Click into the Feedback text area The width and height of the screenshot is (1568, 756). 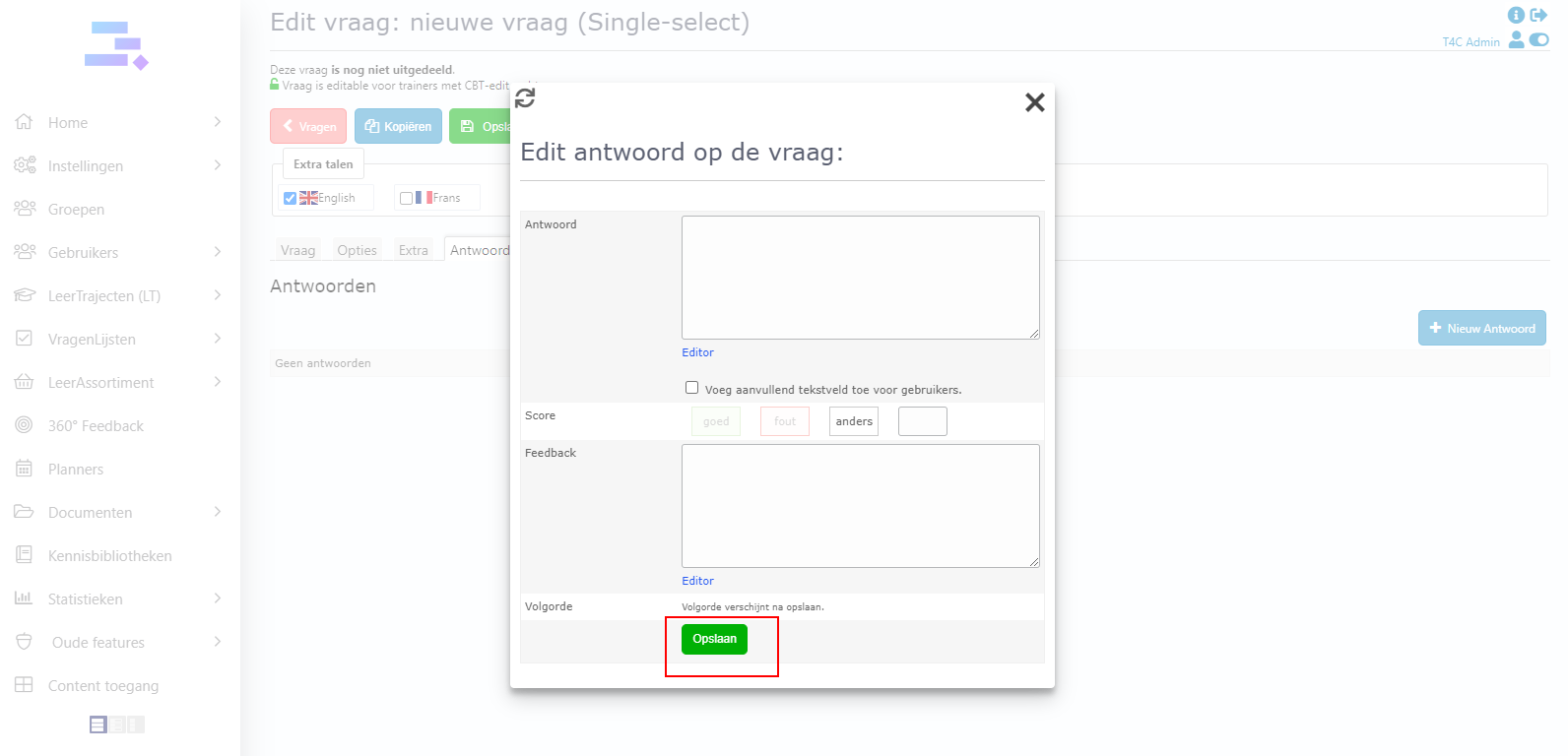pos(860,505)
